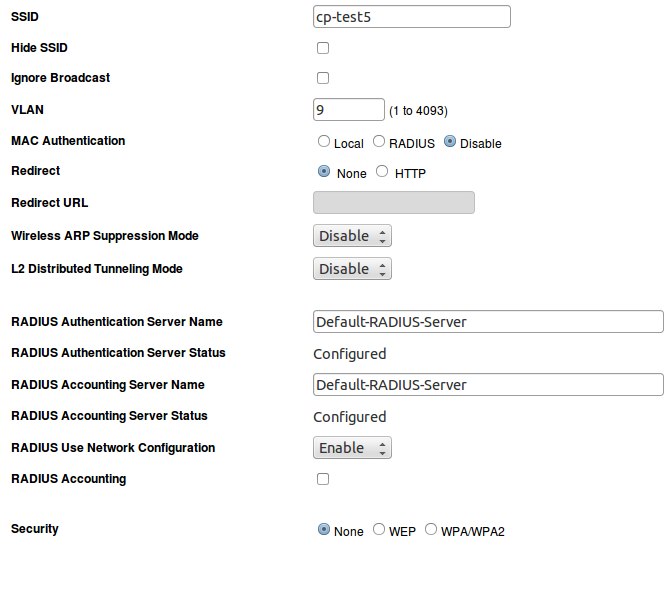Select WPA/WPA2 security option
The height and width of the screenshot is (591, 669).
point(431,530)
